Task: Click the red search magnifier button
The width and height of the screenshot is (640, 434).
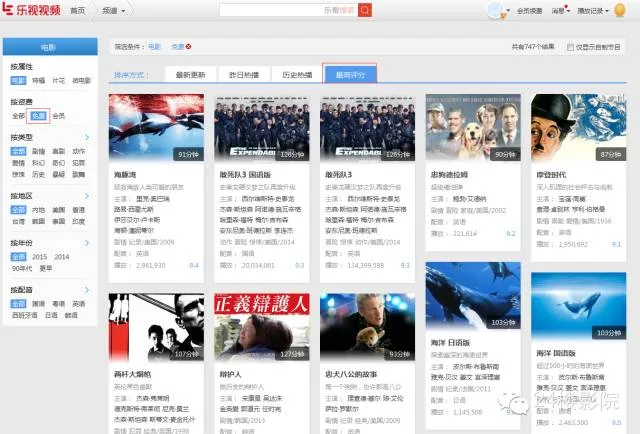Action: coord(365,10)
